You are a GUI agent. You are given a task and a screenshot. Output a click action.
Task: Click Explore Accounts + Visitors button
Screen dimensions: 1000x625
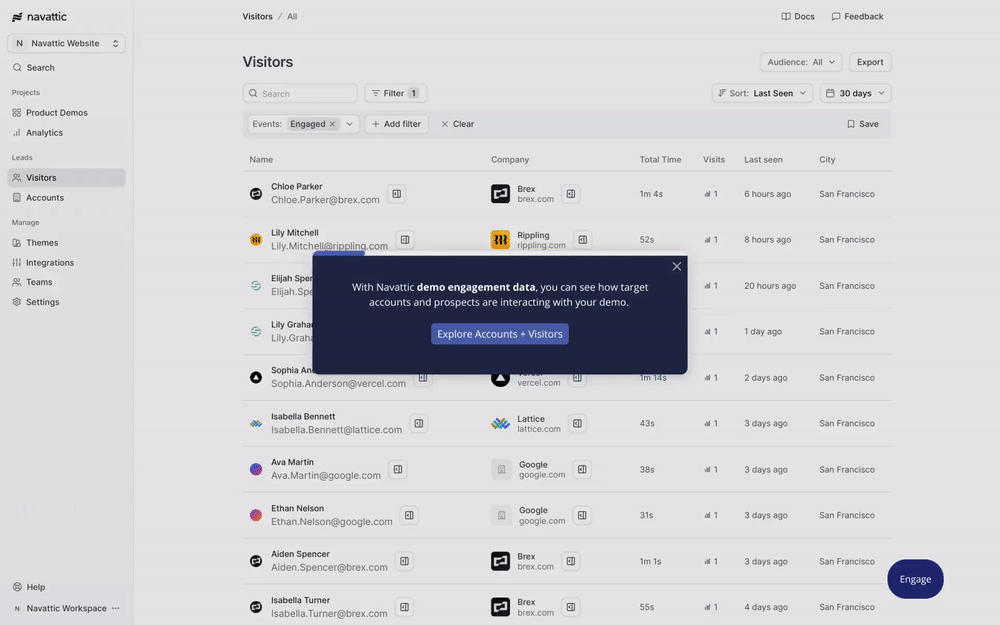tap(500, 334)
